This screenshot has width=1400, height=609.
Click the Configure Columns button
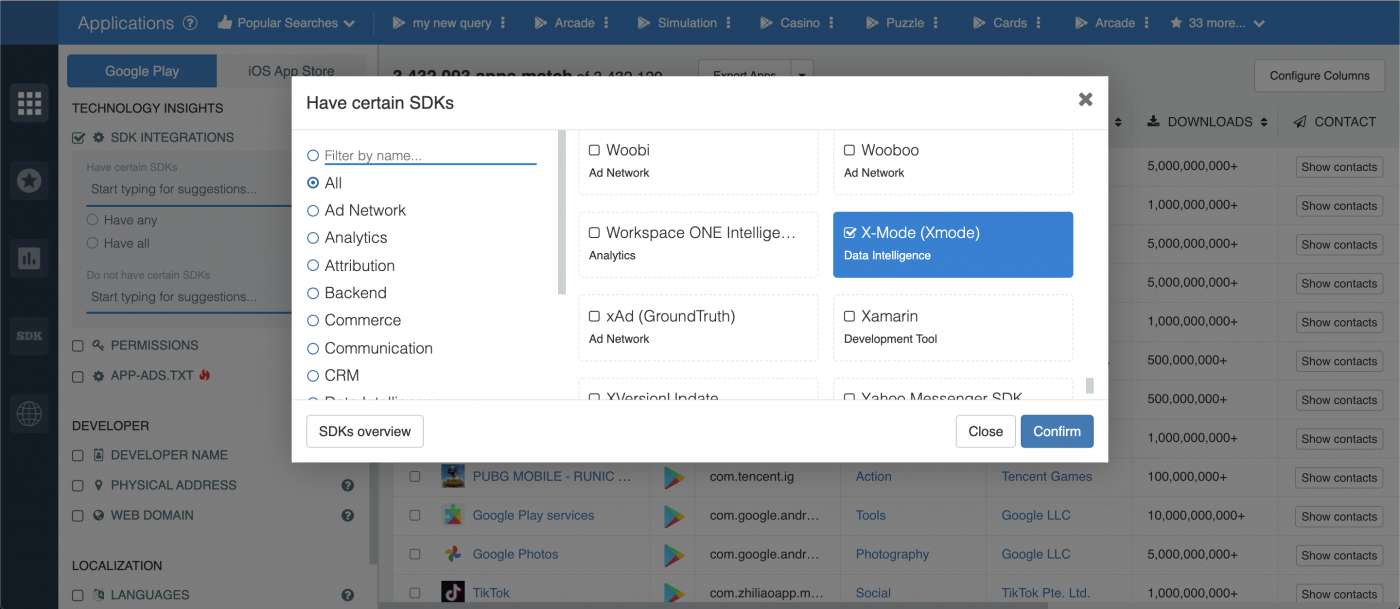click(x=1319, y=76)
